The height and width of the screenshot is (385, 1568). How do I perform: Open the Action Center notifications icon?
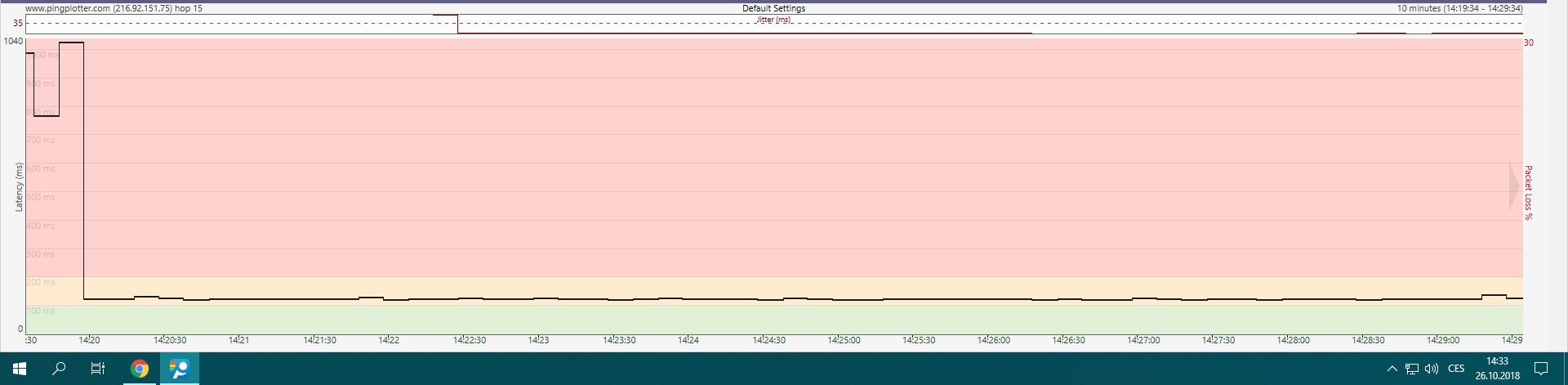pos(1541,369)
